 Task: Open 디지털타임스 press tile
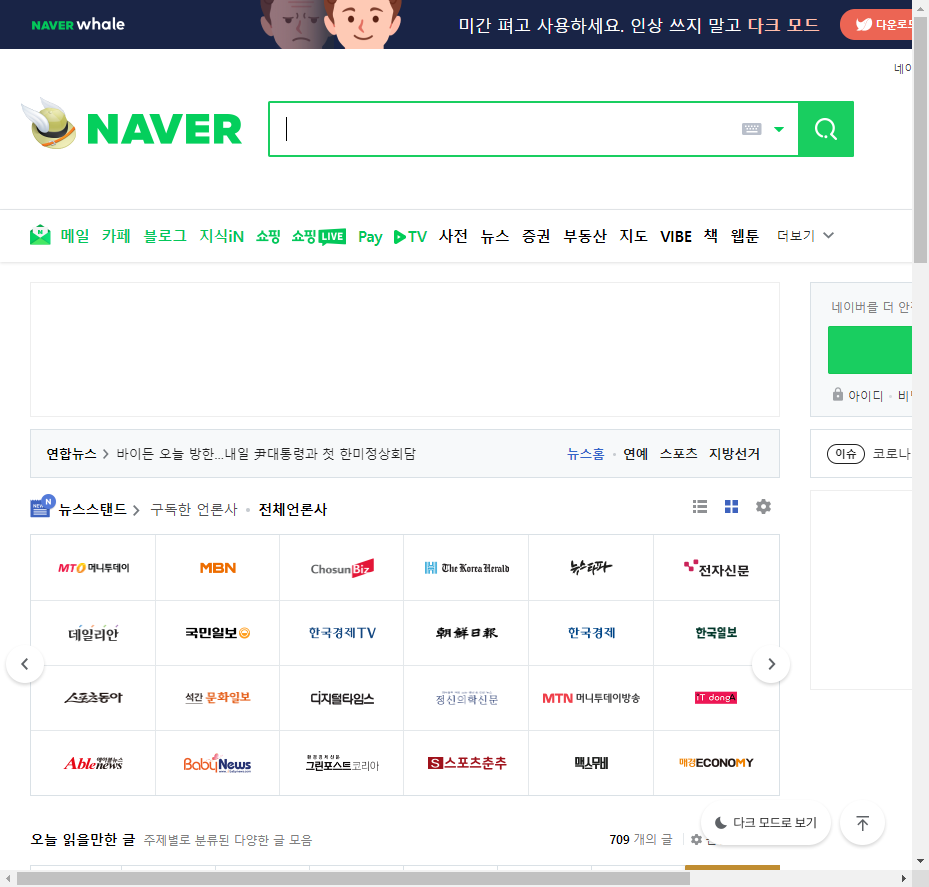tap(342, 698)
